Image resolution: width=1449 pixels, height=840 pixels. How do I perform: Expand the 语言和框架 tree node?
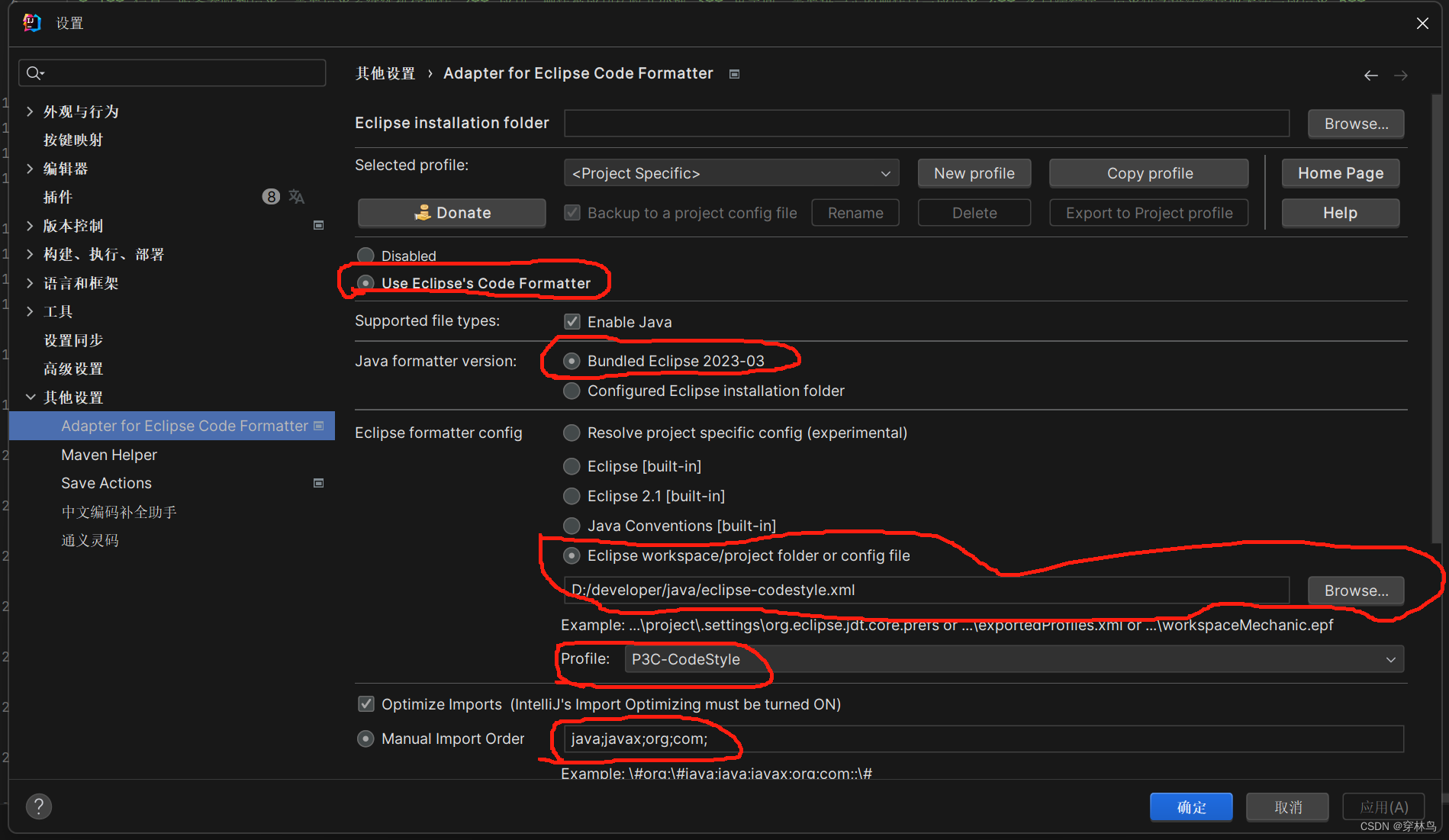tap(30, 283)
